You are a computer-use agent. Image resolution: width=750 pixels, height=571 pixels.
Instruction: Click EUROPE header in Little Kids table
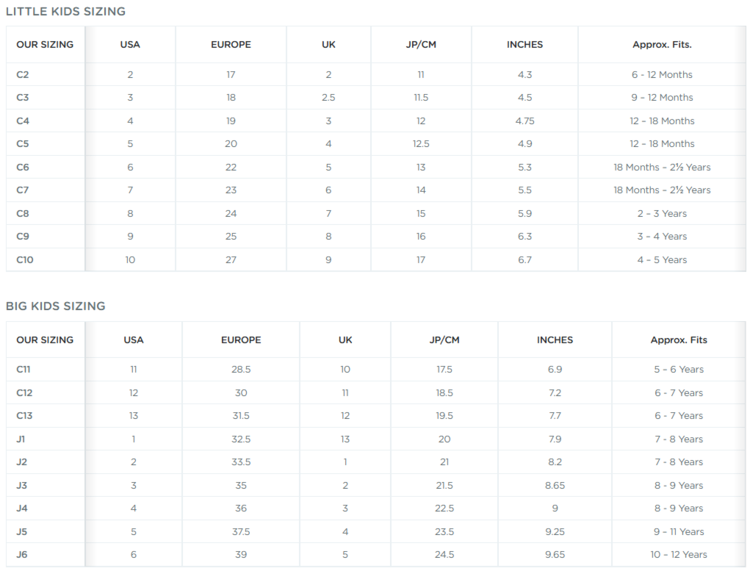231,45
